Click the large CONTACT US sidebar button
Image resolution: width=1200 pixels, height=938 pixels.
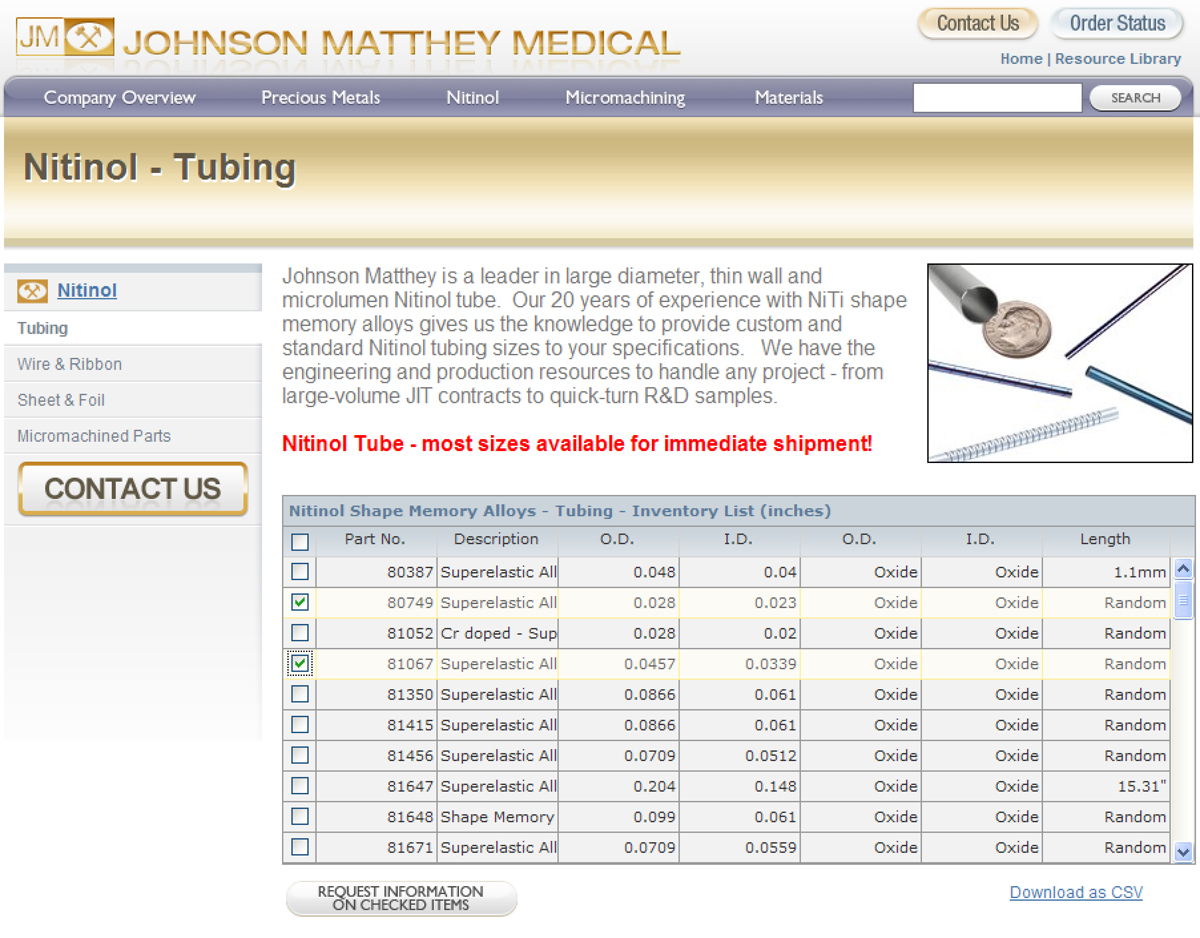pyautogui.click(x=133, y=489)
